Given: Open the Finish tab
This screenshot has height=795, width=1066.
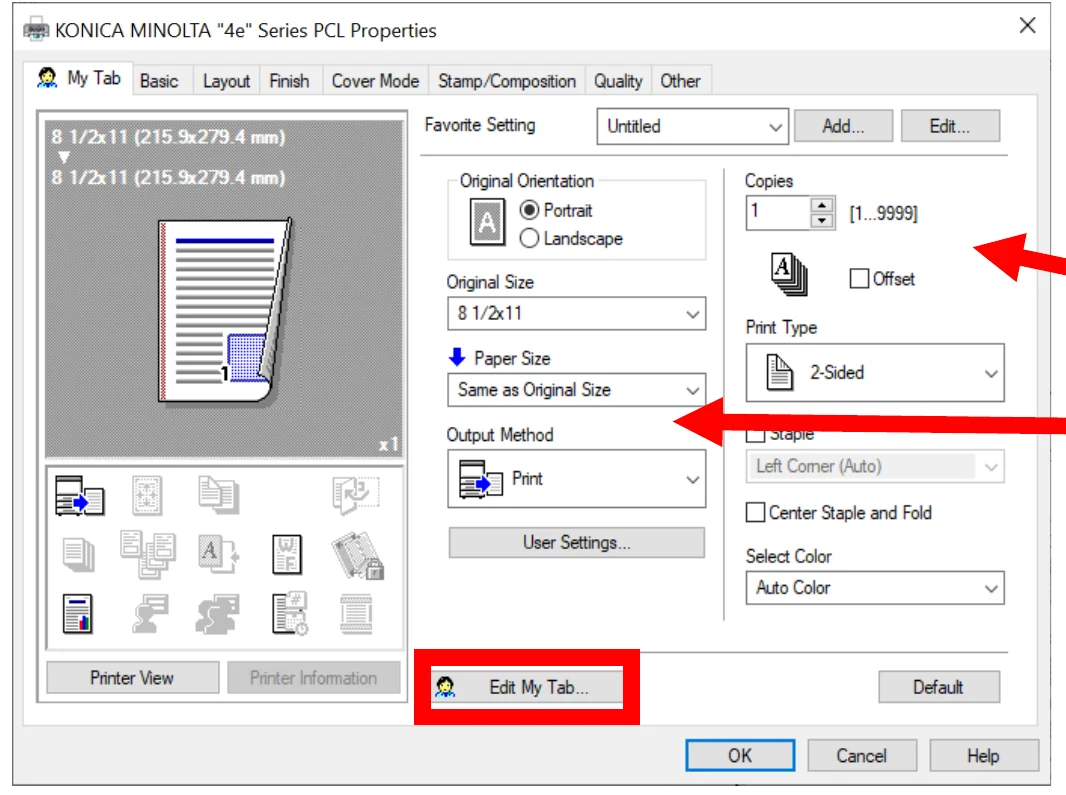Looking at the screenshot, I should [x=289, y=82].
